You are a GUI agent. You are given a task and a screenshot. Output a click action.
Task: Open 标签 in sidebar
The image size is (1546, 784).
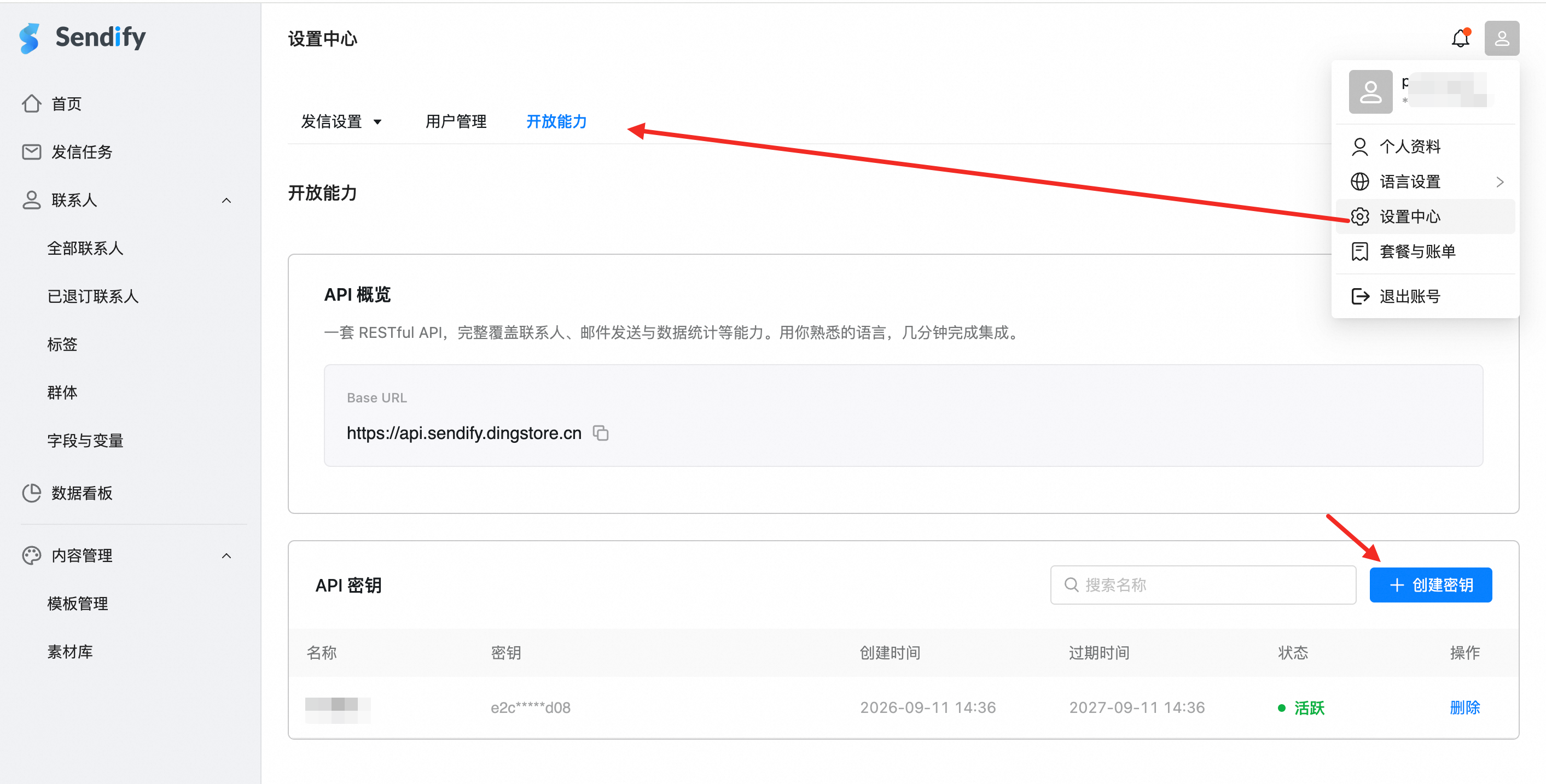tap(62, 344)
